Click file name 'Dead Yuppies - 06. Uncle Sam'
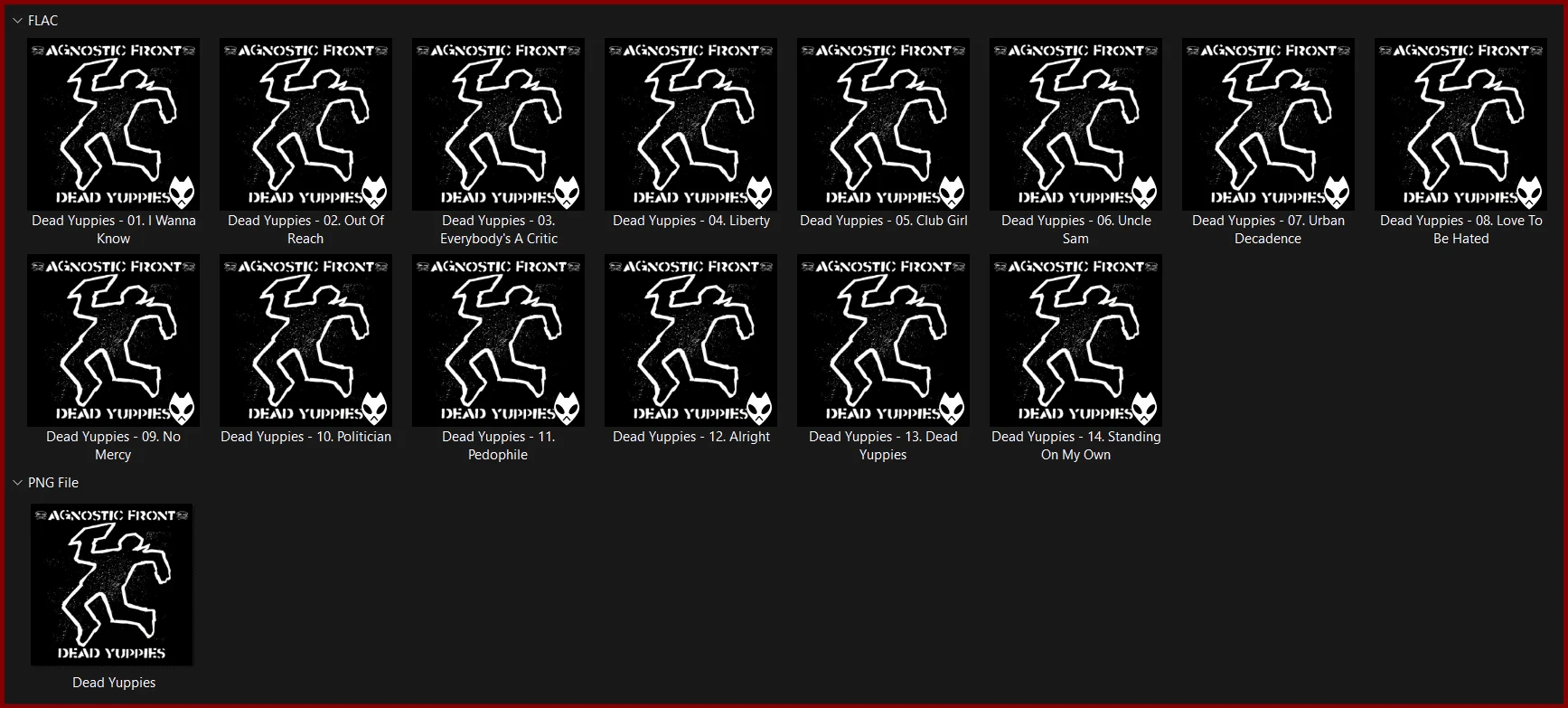Screen dimensions: 1568x708 coord(1075,230)
